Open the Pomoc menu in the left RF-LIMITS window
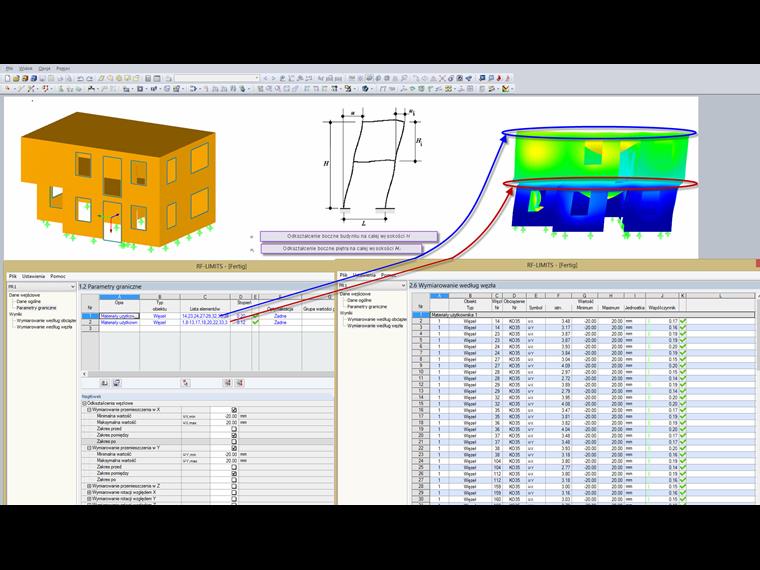Image resolution: width=760 pixels, height=570 pixels. 58,276
